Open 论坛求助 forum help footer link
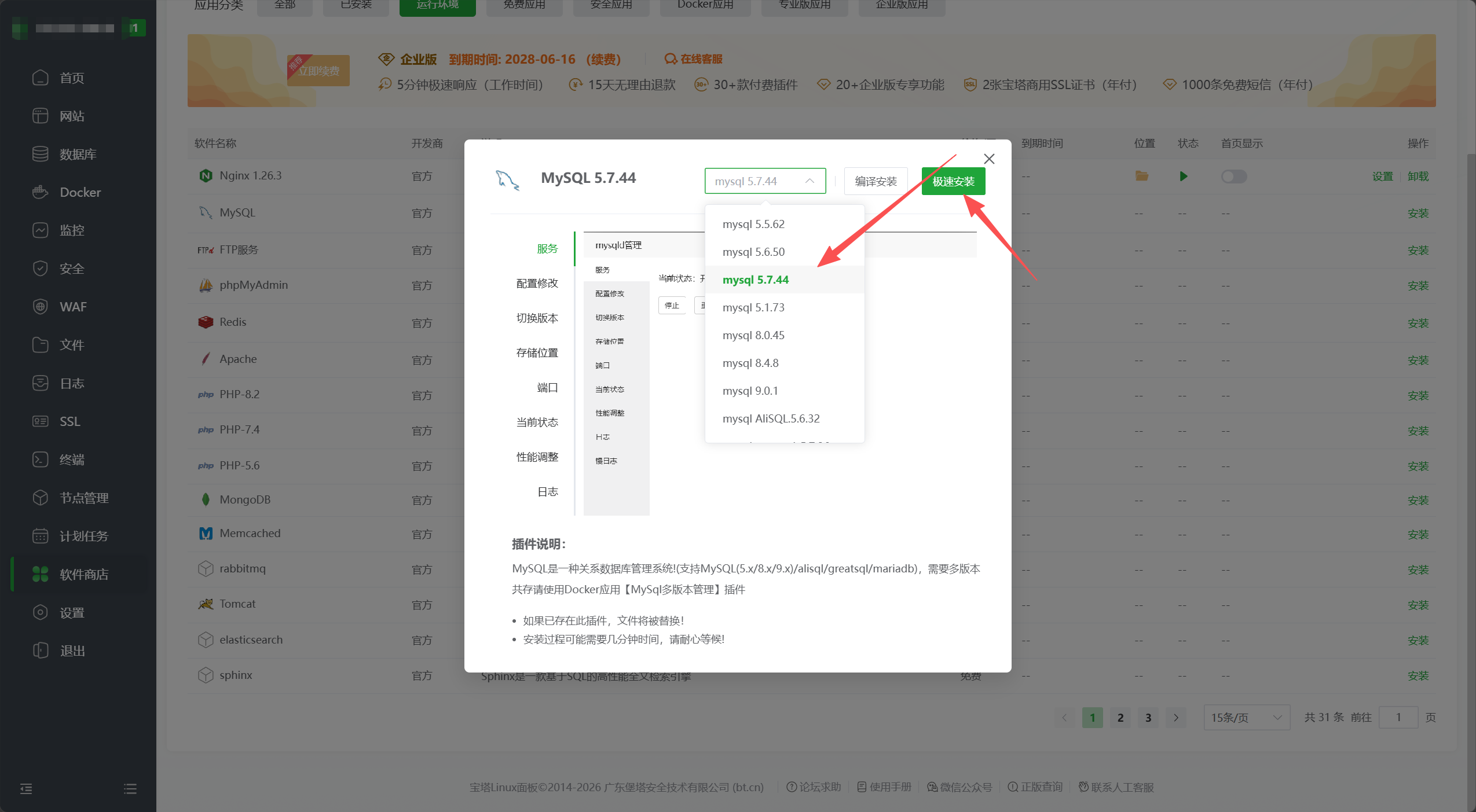Viewport: 1476px width, 812px height. pyautogui.click(x=814, y=787)
